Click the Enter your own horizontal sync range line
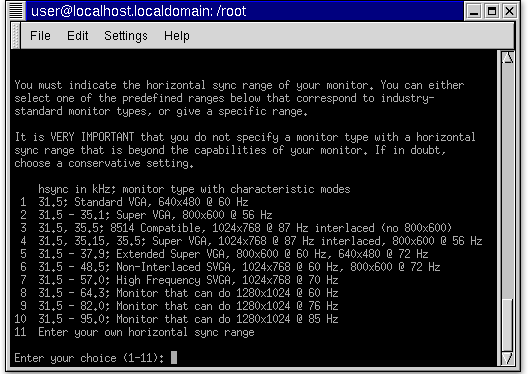 134,332
